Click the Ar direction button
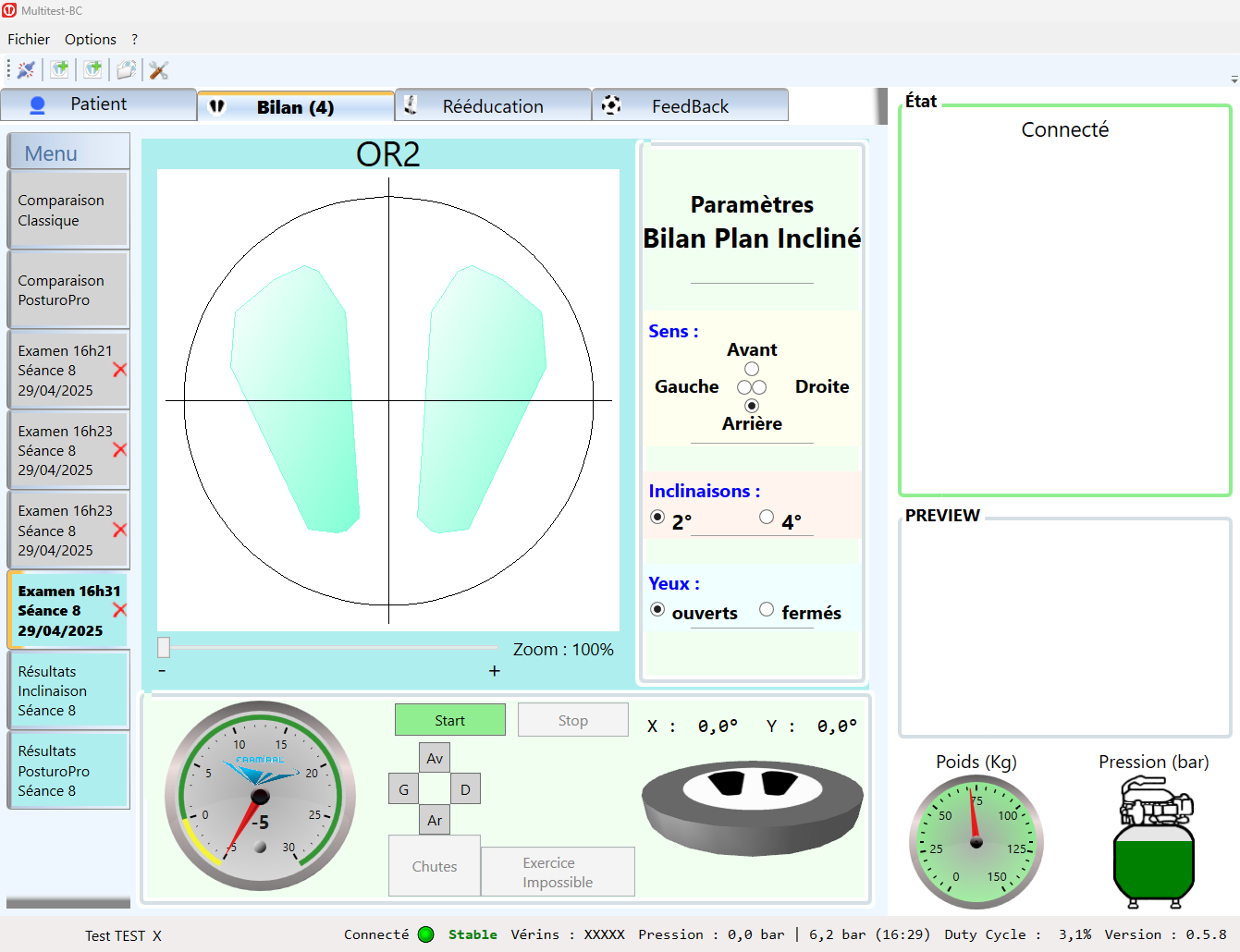Viewport: 1240px width, 952px height. click(435, 820)
